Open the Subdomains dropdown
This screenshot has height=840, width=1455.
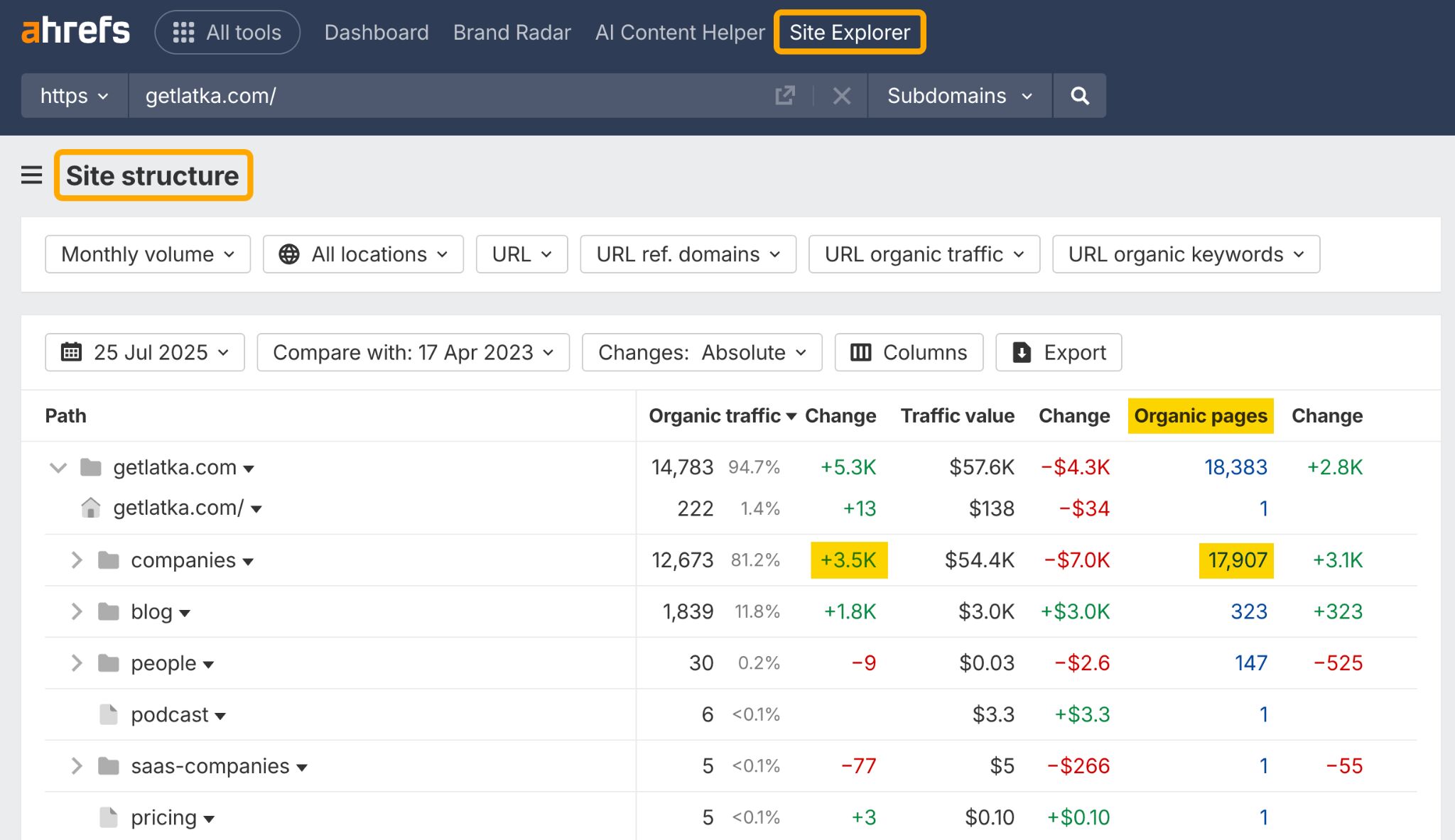[x=958, y=95]
